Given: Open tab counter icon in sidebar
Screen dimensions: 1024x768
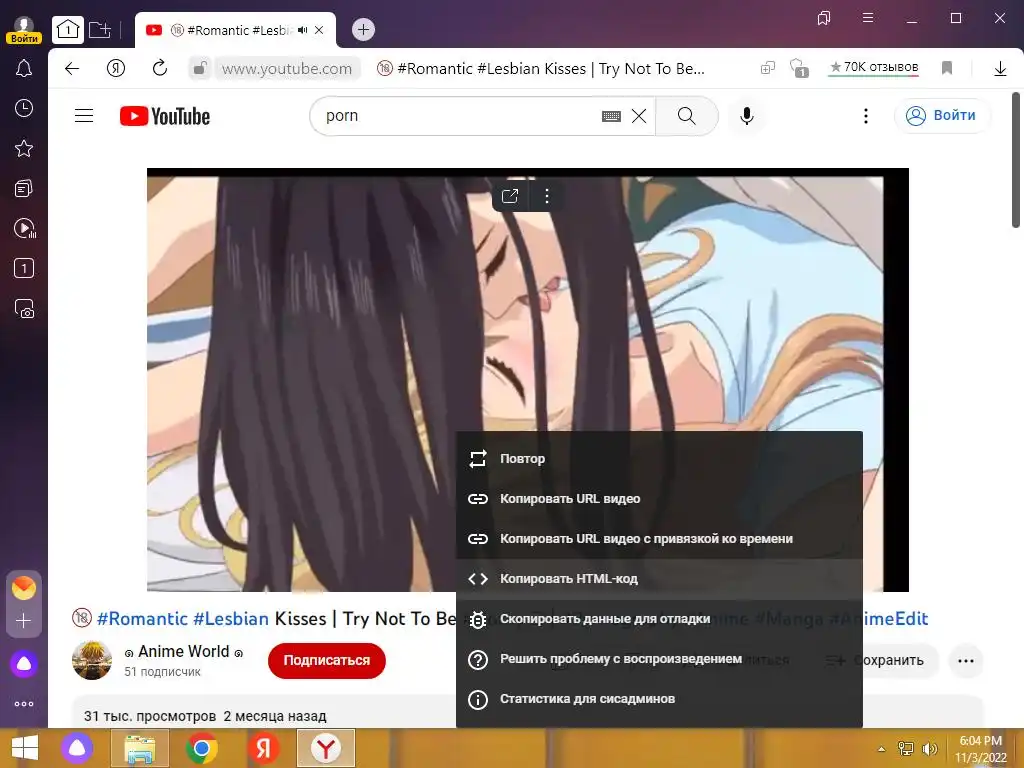Looking at the screenshot, I should [x=24, y=268].
